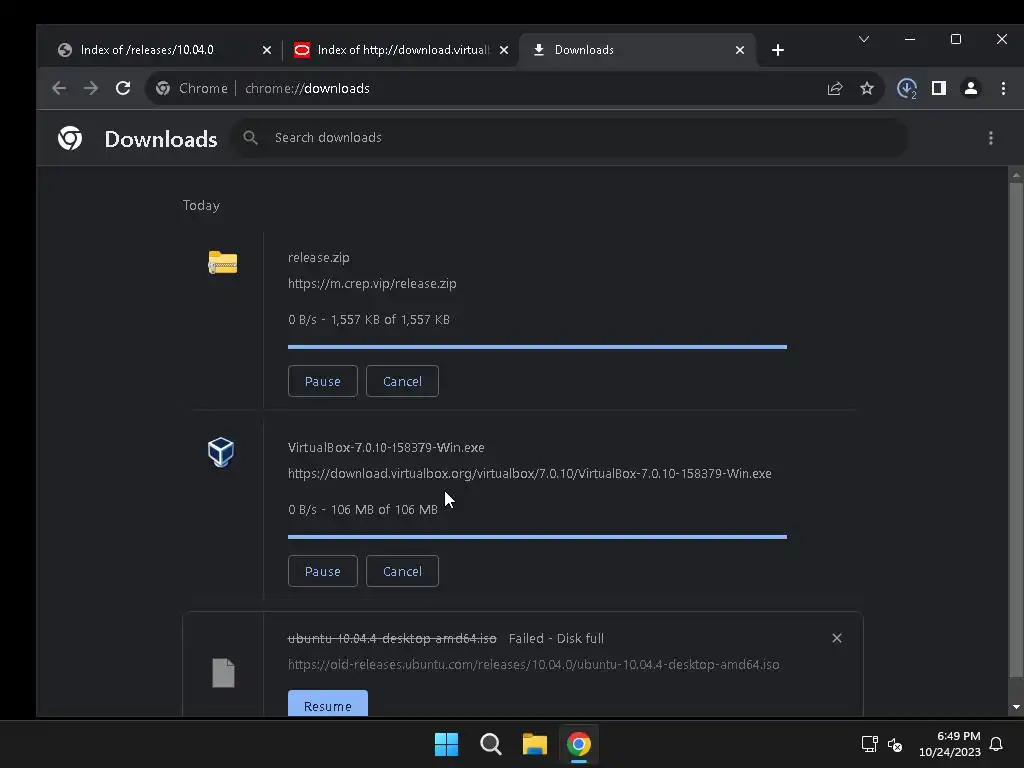Click the search magnifier icon in downloads
Viewport: 1024px width, 768px height.
pyautogui.click(x=250, y=138)
